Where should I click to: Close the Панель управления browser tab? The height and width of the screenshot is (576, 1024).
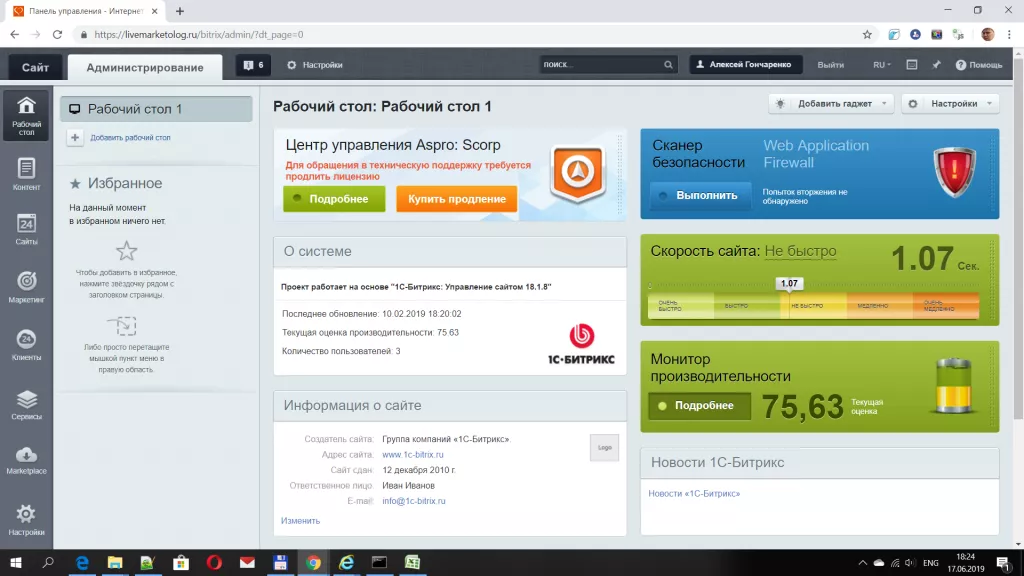[x=154, y=11]
